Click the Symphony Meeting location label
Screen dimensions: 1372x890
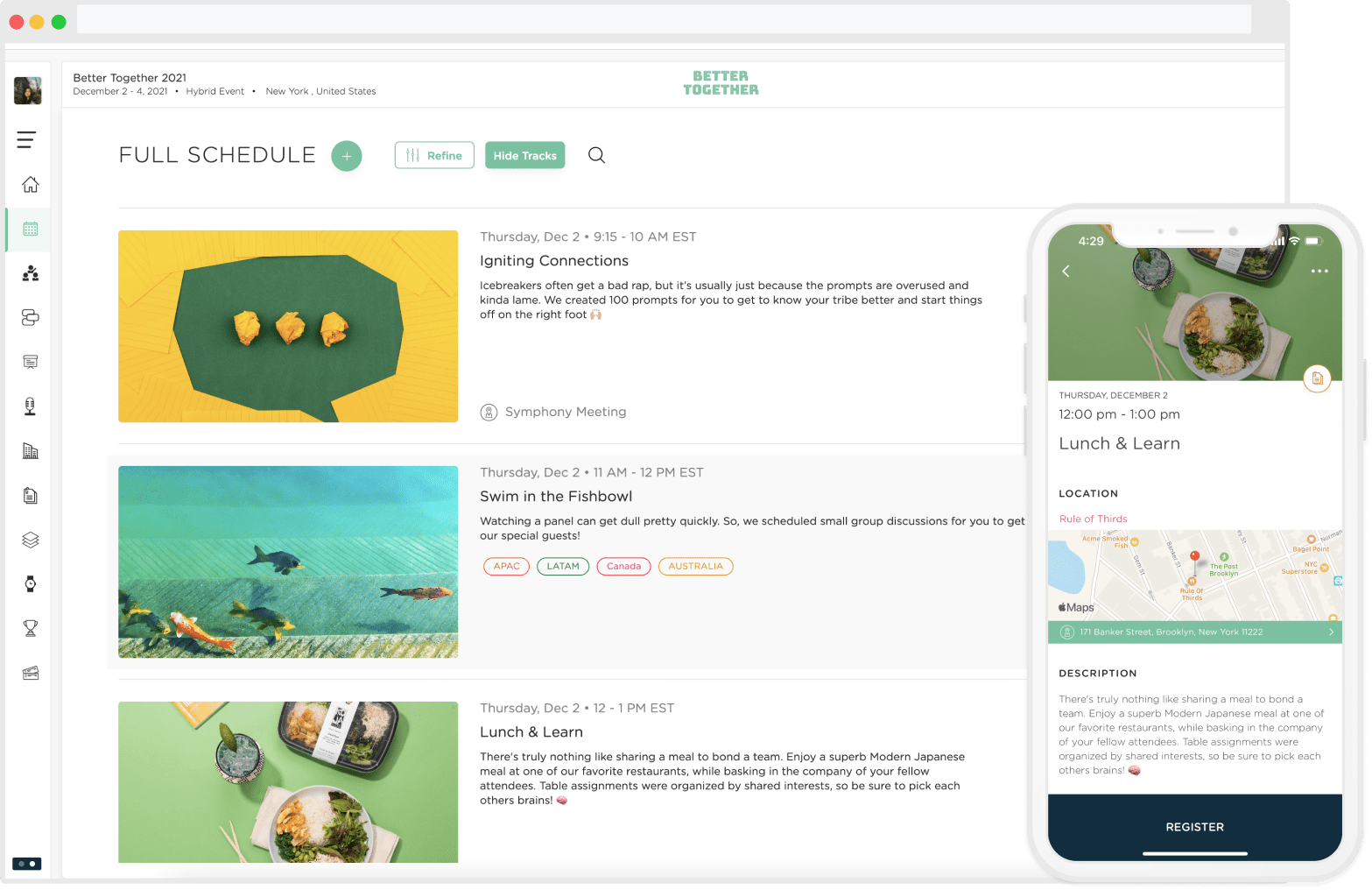[x=566, y=412]
